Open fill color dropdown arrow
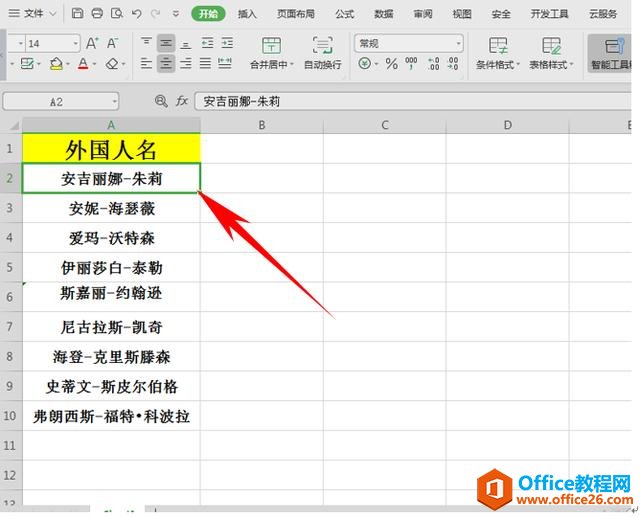 pyautogui.click(x=68, y=64)
